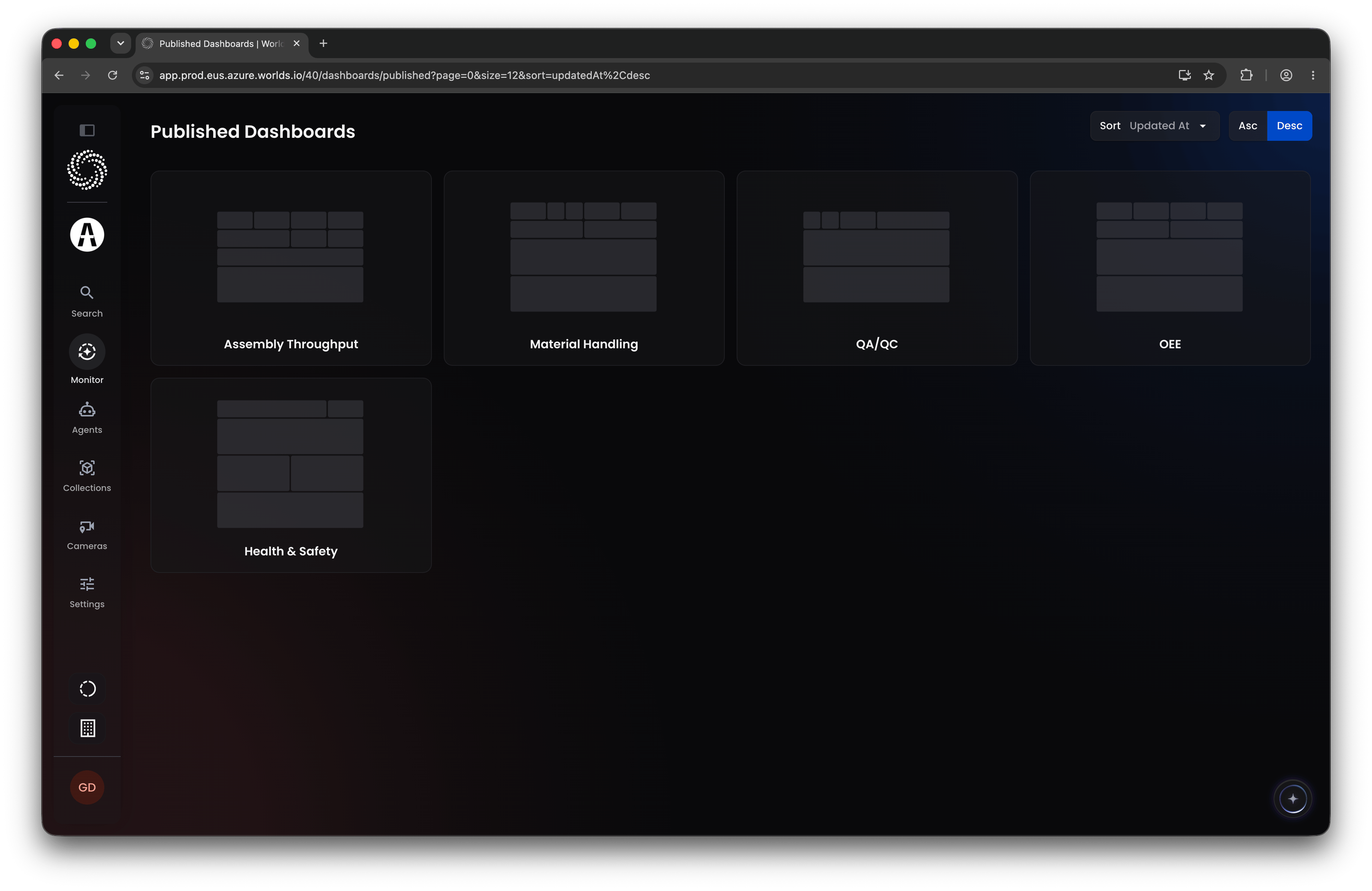Bookmark this page with the star
The image size is (1372, 891).
[x=1209, y=76]
